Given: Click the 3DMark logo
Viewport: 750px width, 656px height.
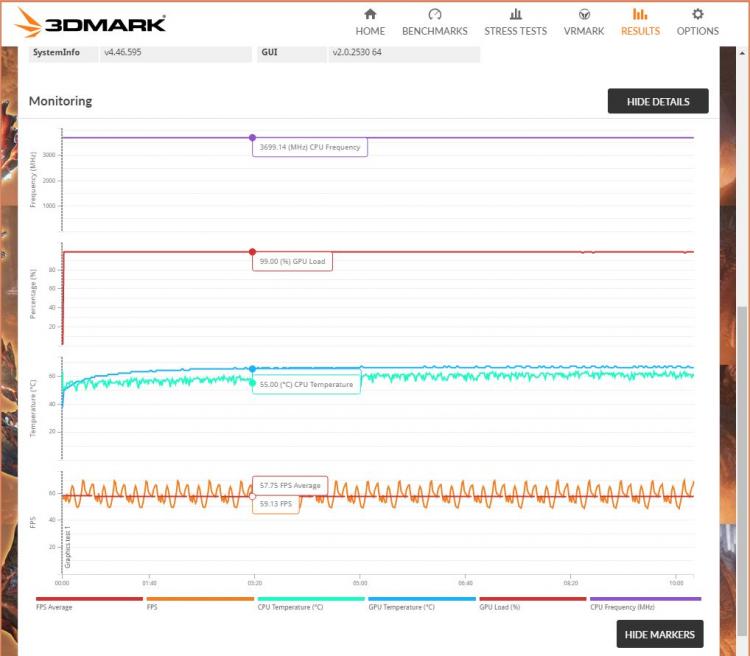Looking at the screenshot, I should (91, 23).
